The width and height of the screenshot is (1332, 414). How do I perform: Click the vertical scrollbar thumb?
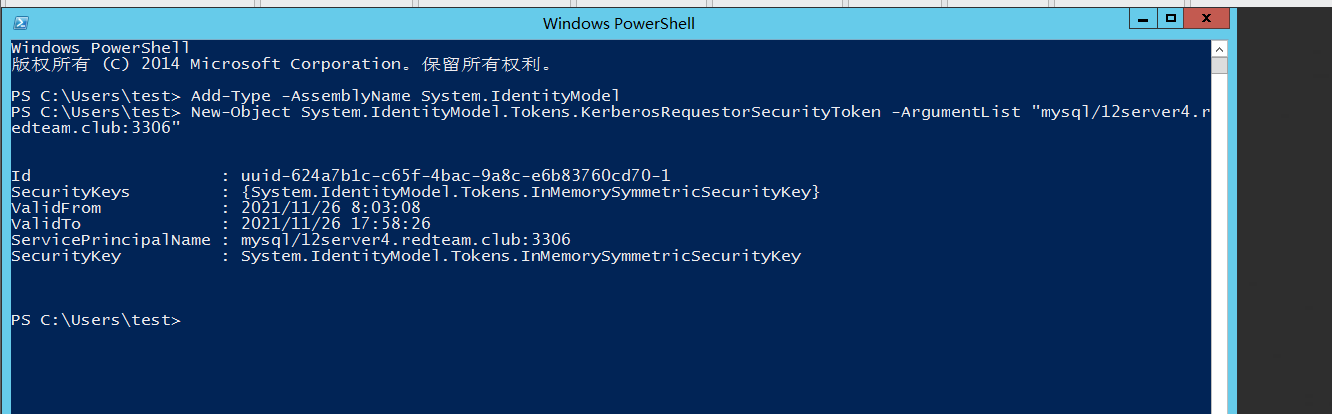click(x=1218, y=66)
